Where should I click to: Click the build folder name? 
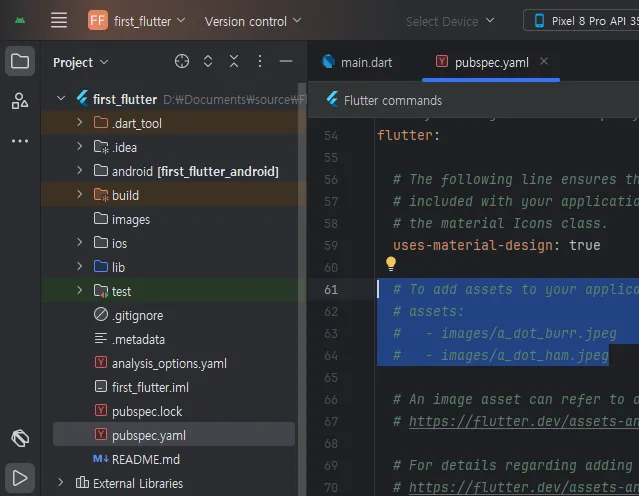(x=126, y=195)
